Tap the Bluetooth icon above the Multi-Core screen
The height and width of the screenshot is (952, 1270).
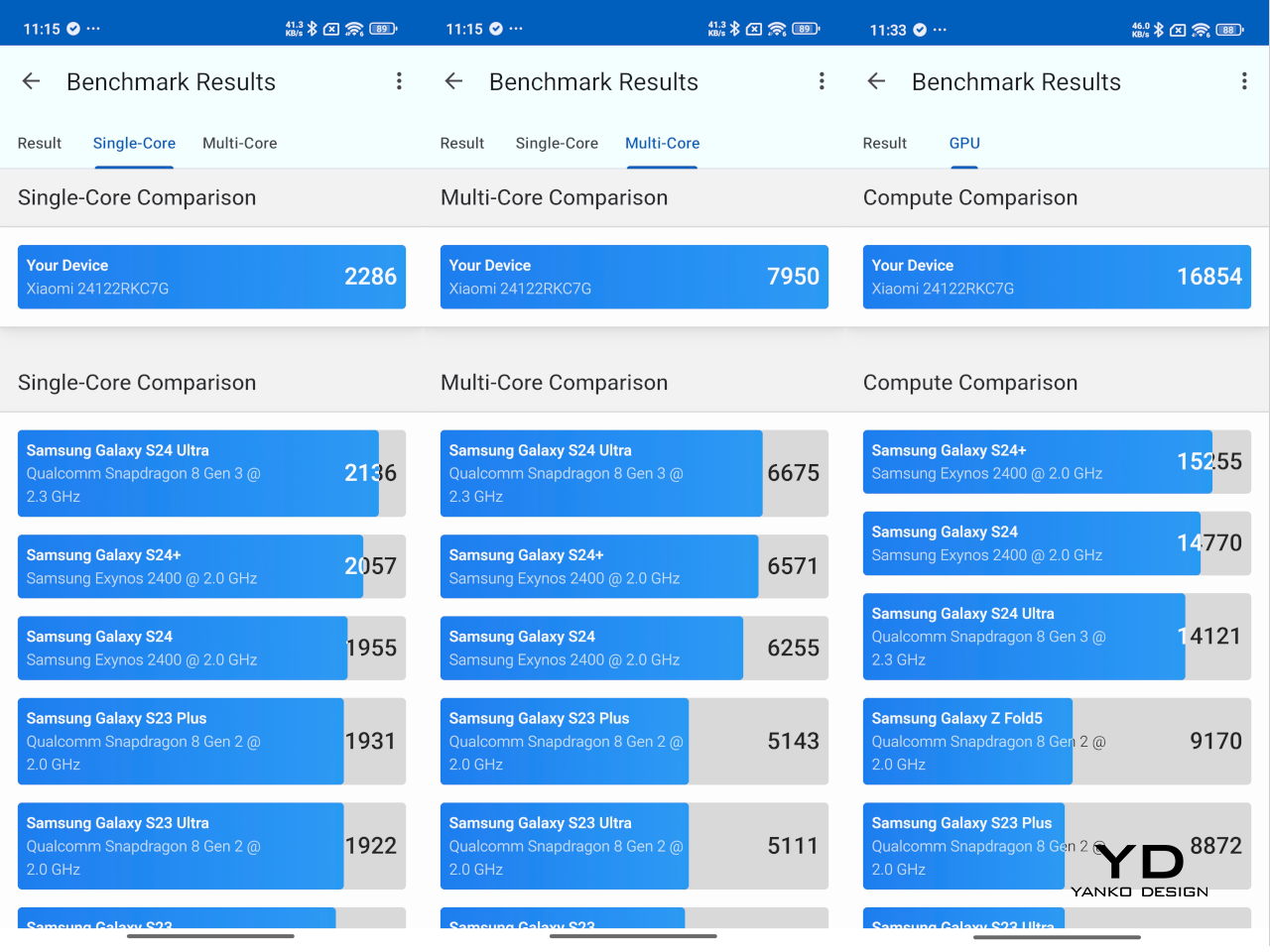coord(735,29)
